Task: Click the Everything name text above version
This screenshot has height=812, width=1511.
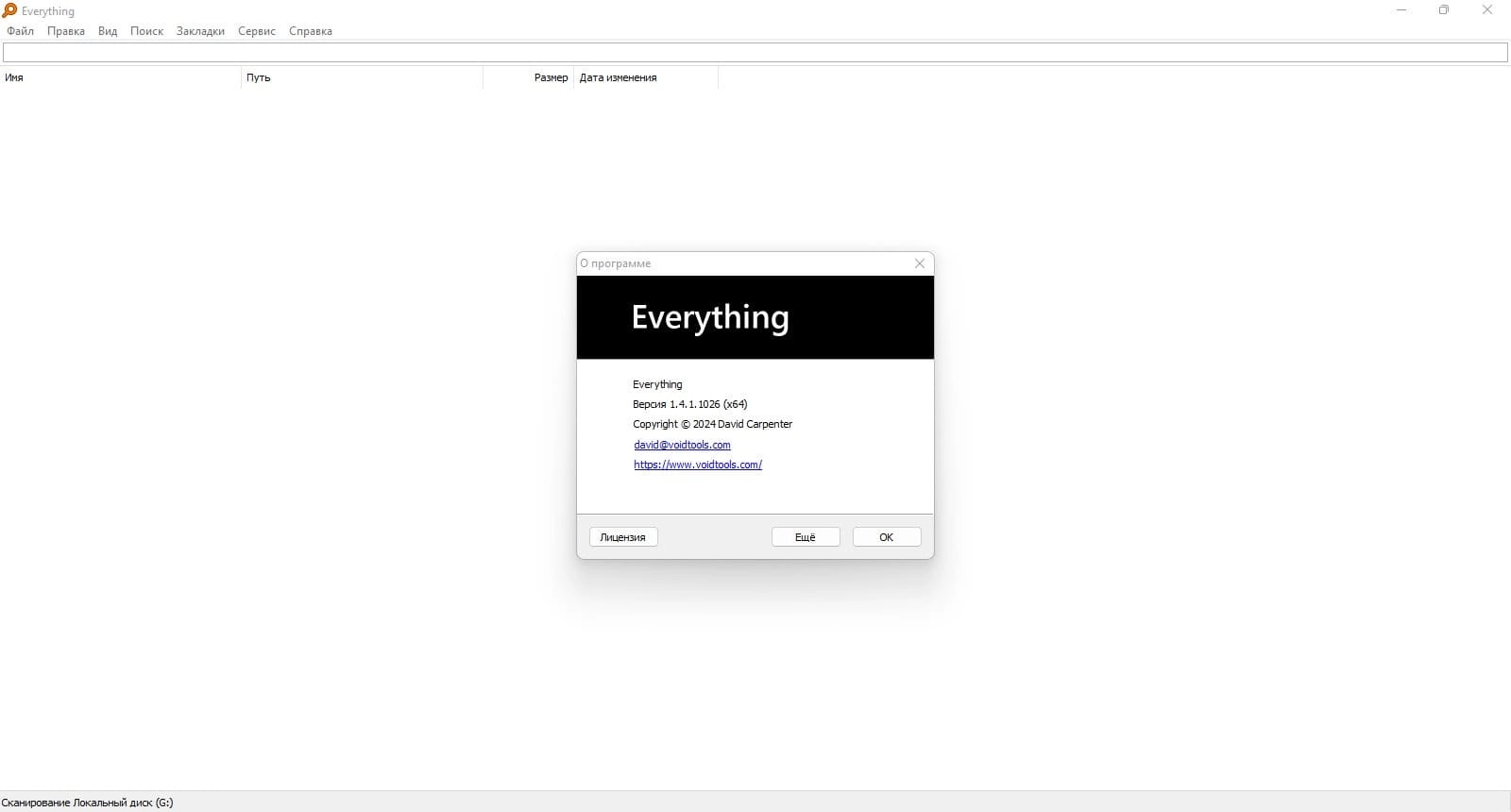Action: tap(657, 384)
